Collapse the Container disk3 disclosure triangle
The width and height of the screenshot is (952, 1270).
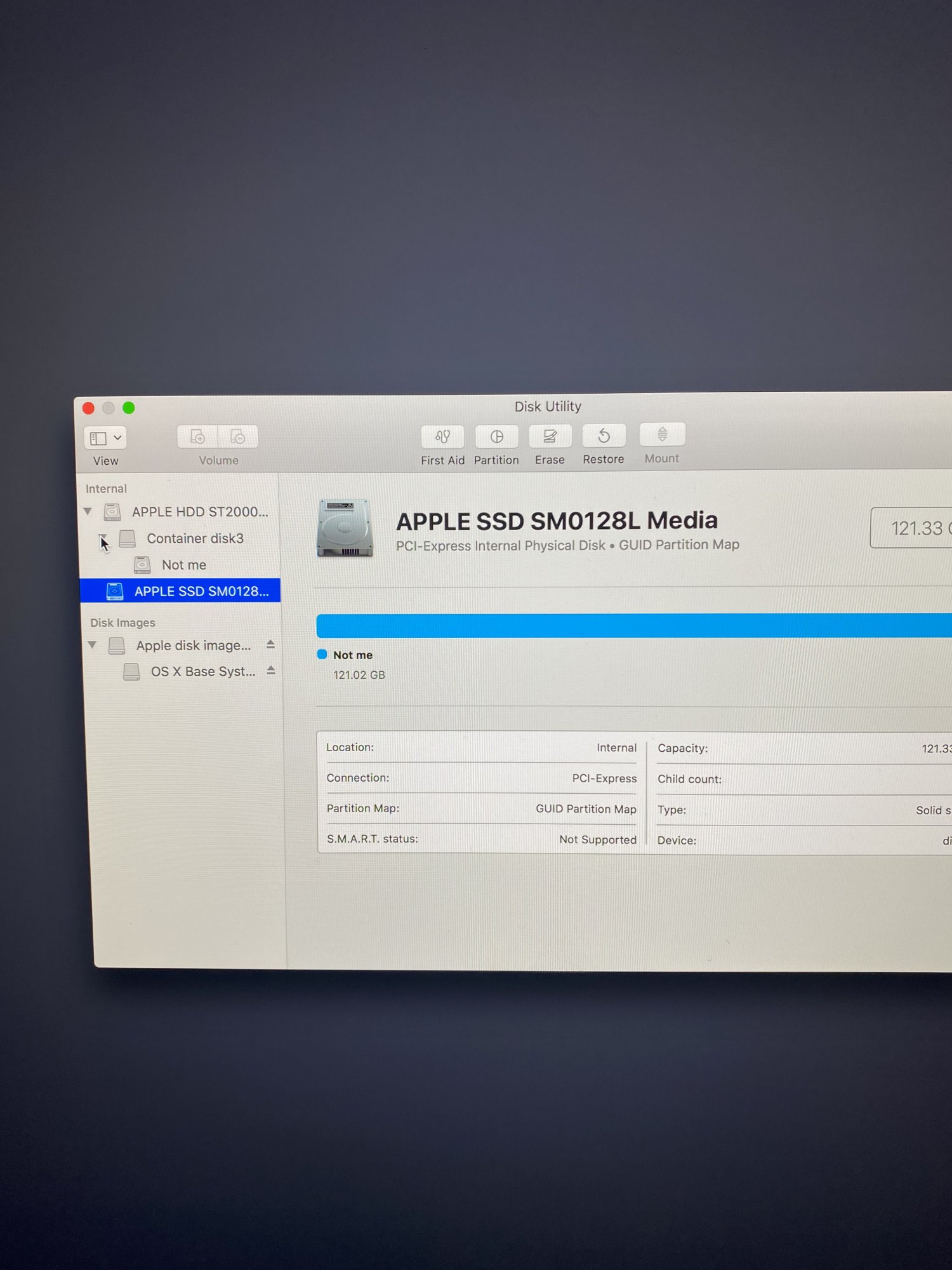(103, 538)
